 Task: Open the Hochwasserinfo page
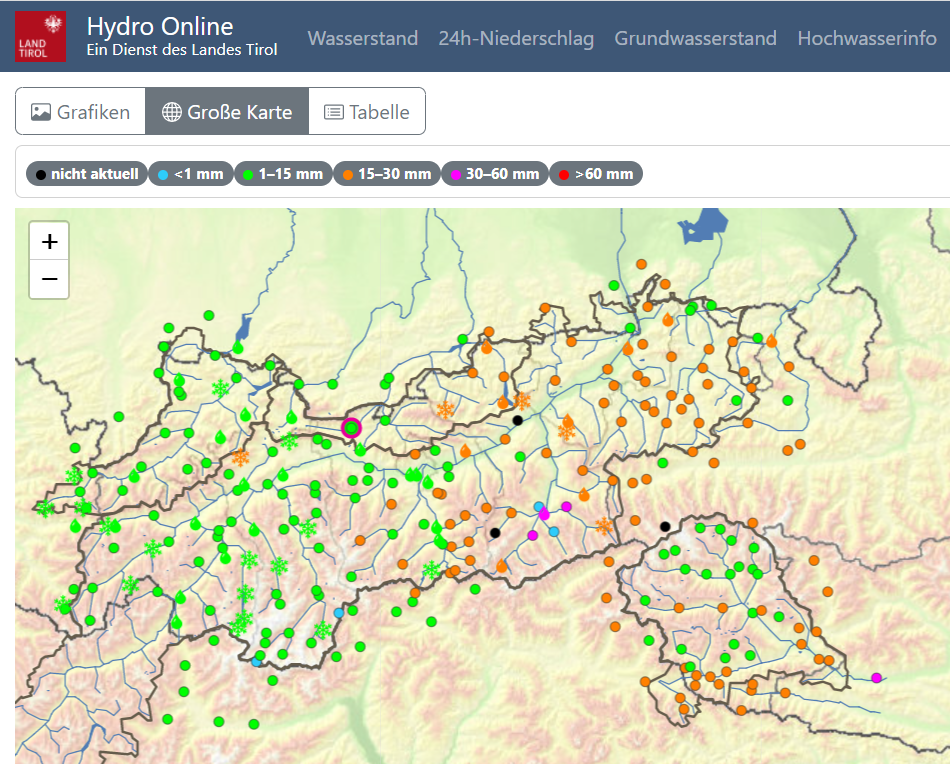tap(867, 38)
